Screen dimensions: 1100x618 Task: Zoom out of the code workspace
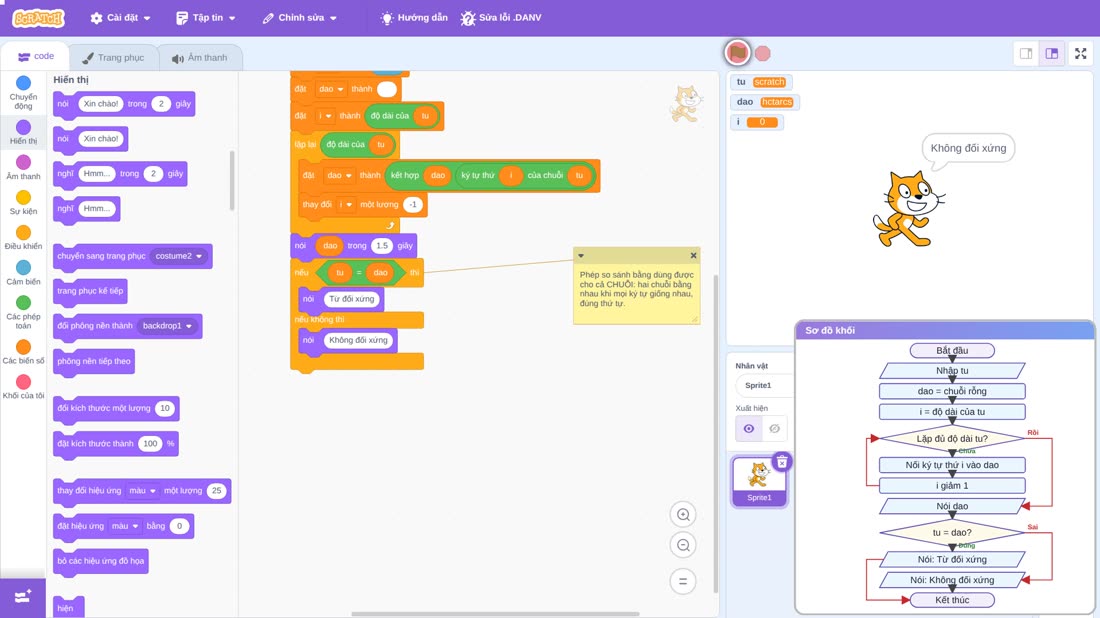[x=683, y=545]
